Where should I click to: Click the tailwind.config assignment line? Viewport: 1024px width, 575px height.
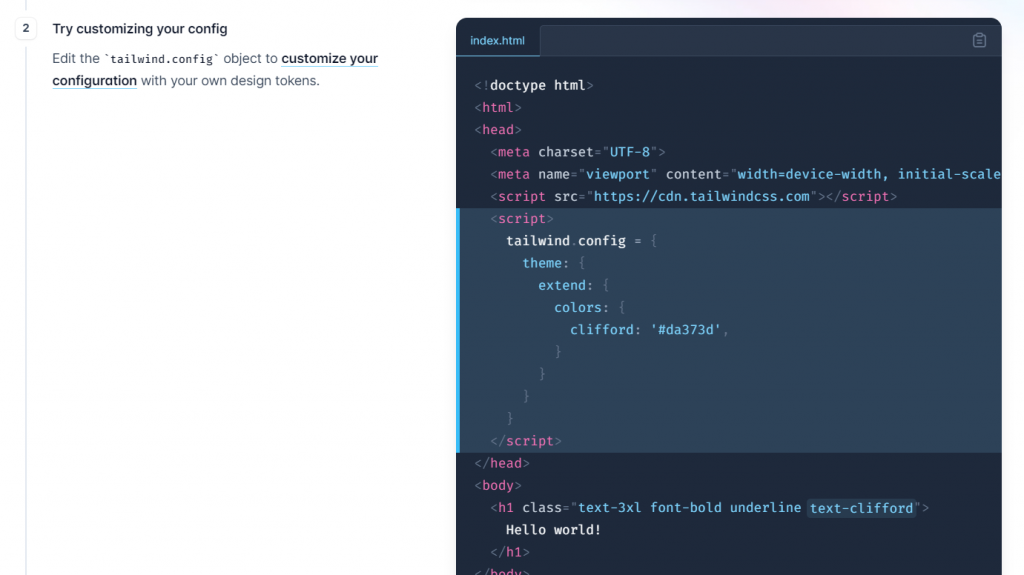tap(581, 241)
